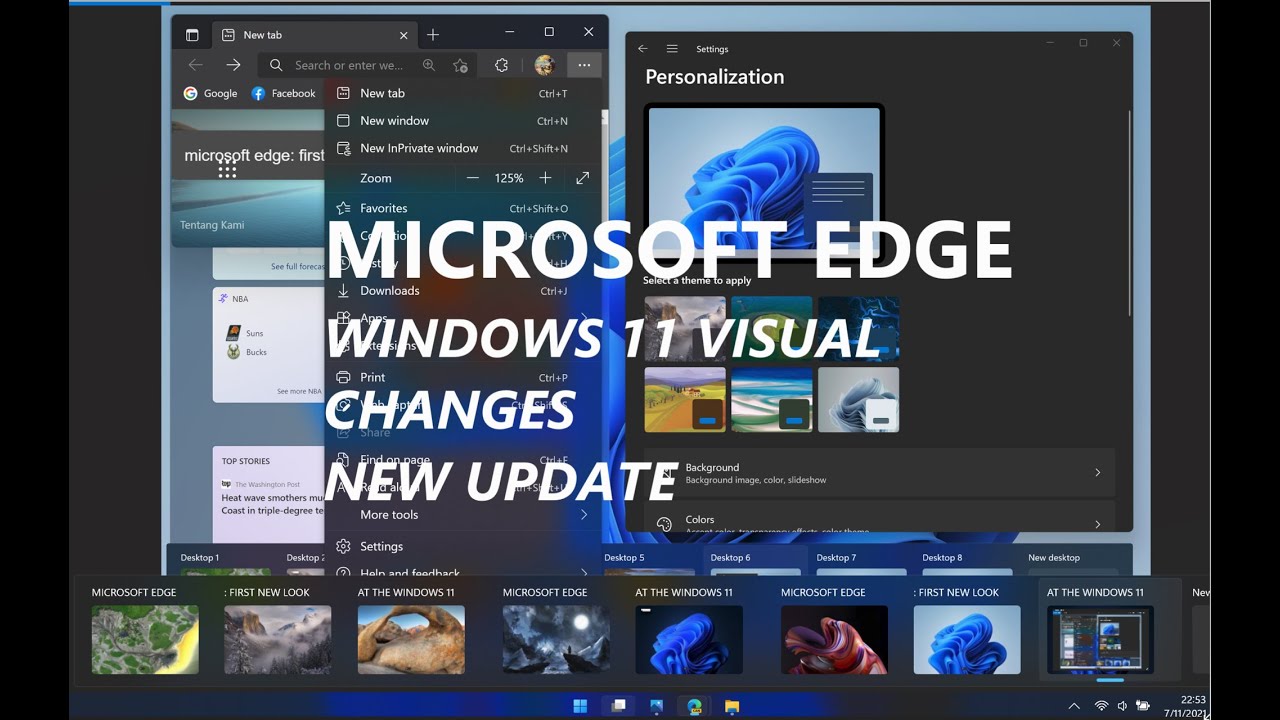Open File Explorer from taskbar
Viewport: 1280px width, 720px height.
[732, 707]
